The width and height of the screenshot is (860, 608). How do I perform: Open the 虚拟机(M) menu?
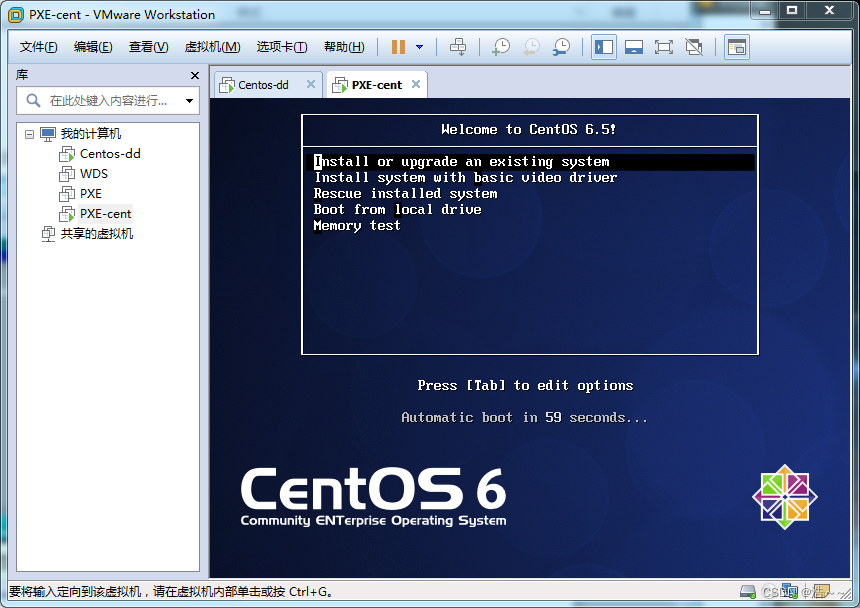(x=212, y=47)
